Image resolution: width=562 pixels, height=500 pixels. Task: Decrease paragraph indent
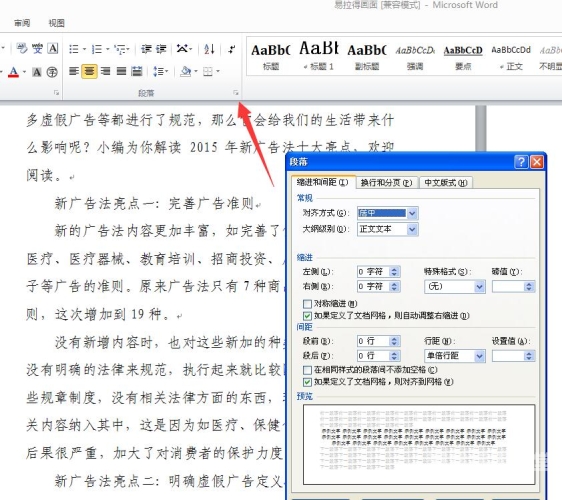point(146,49)
